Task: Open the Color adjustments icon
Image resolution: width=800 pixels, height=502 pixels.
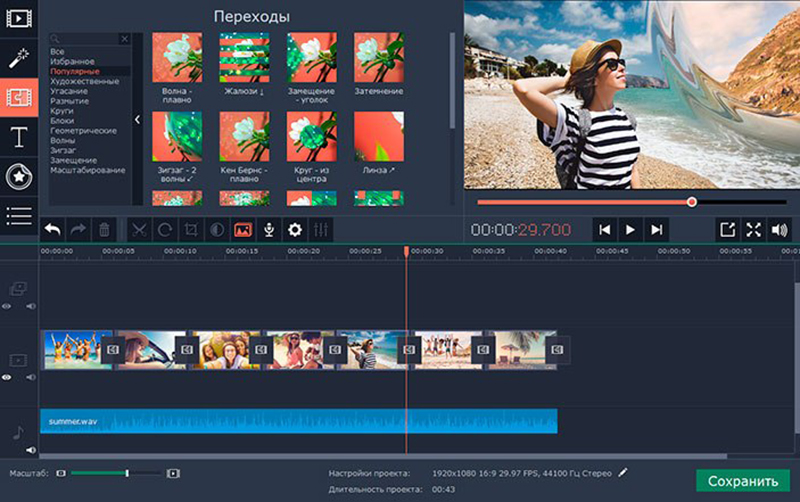Action: [217, 230]
